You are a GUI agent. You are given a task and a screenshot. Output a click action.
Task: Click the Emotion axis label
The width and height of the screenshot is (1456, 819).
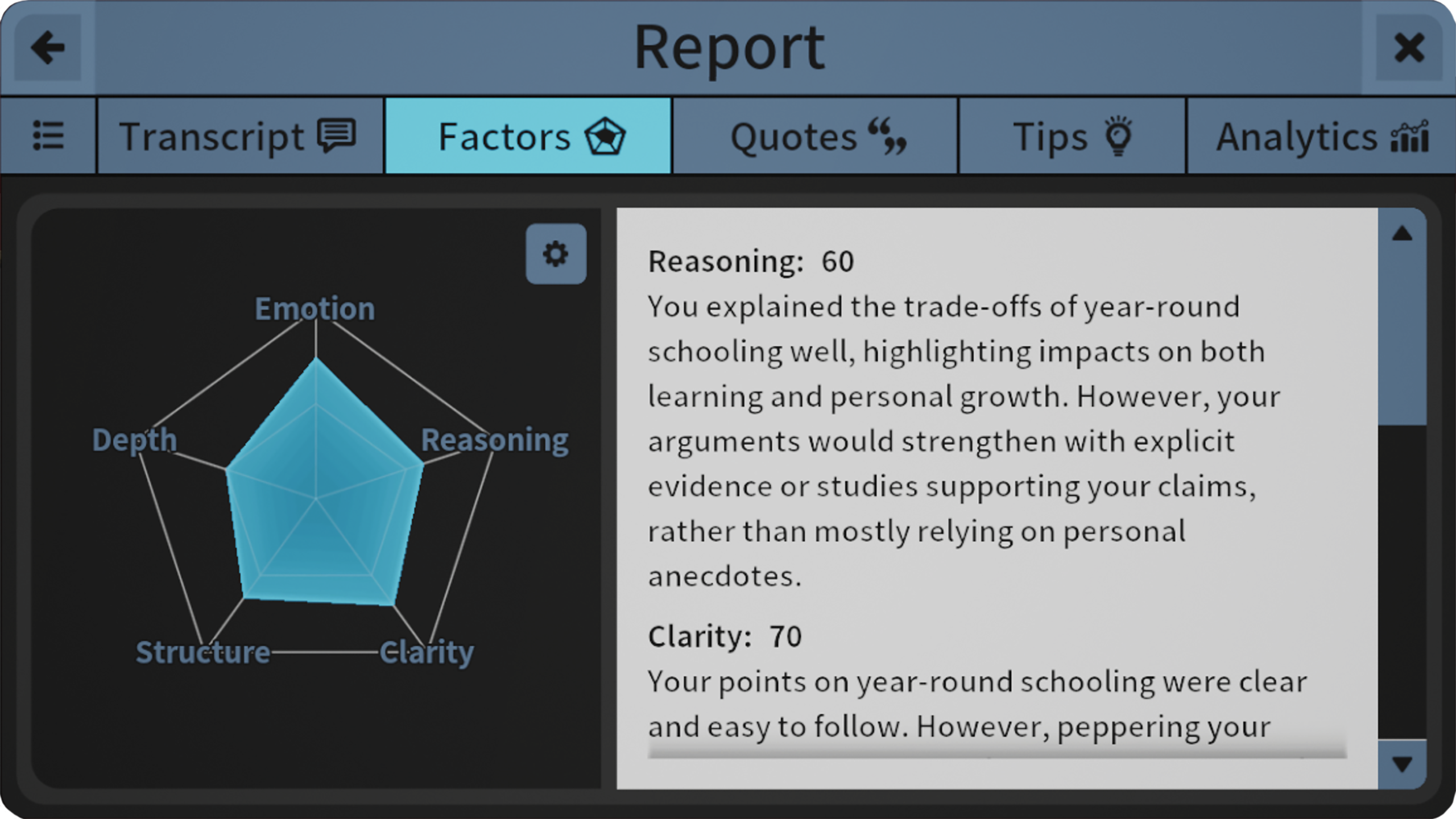point(315,309)
